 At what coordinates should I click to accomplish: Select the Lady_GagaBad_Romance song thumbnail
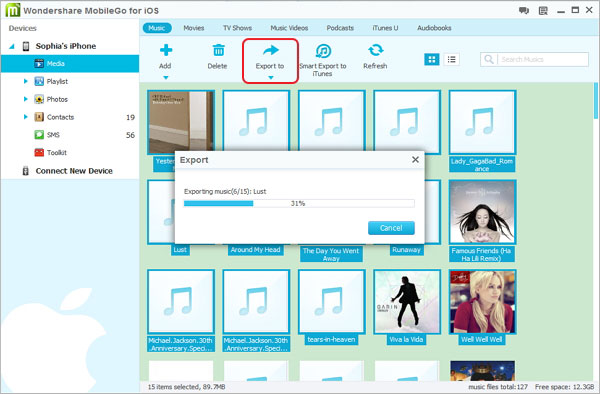pos(482,122)
